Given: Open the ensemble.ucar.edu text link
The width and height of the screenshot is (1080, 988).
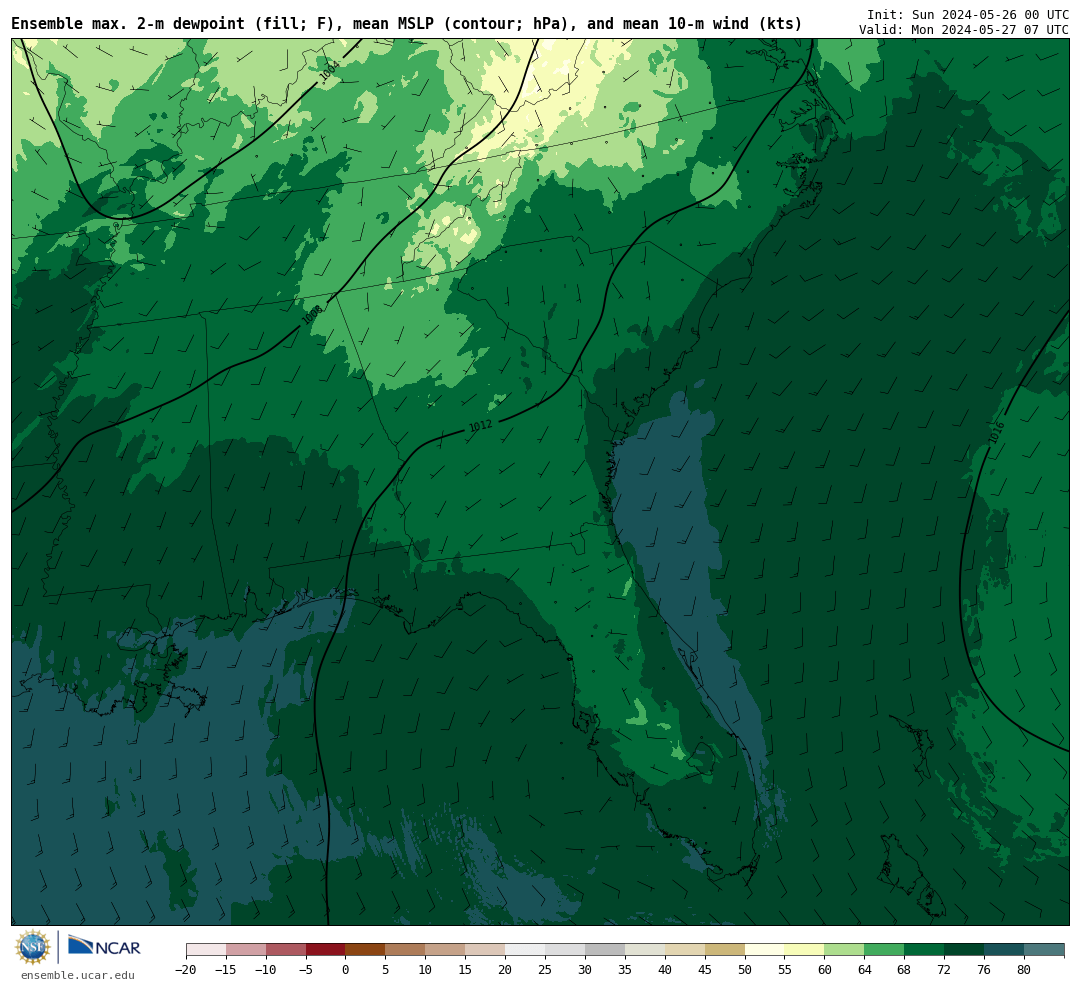Looking at the screenshot, I should (x=78, y=975).
